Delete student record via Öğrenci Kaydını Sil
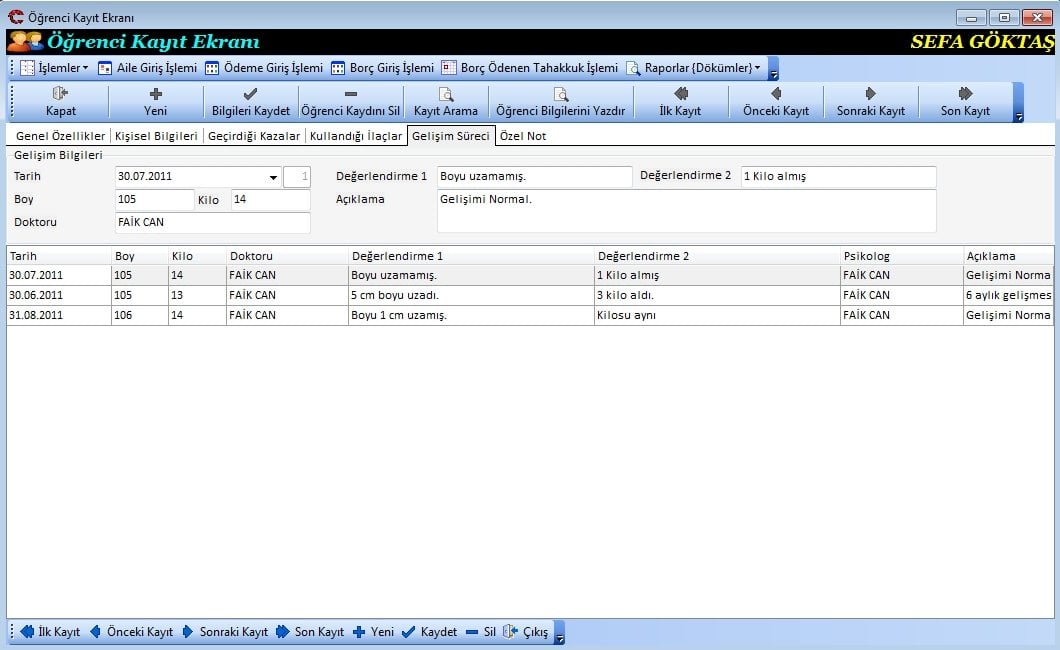Viewport: 1060px width, 650px height. coord(350,94)
